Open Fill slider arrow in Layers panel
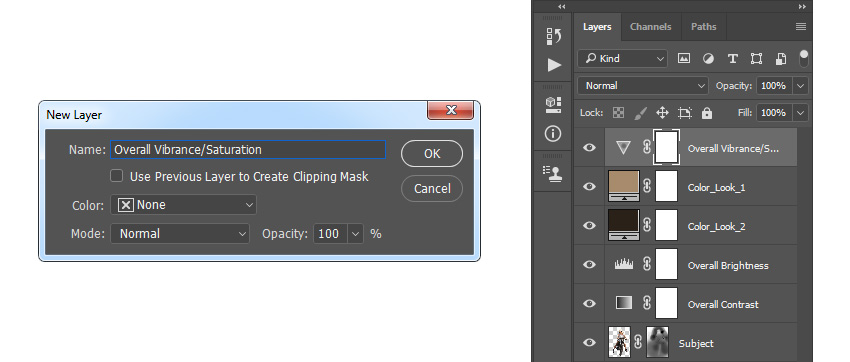The image size is (850, 362). coord(801,113)
